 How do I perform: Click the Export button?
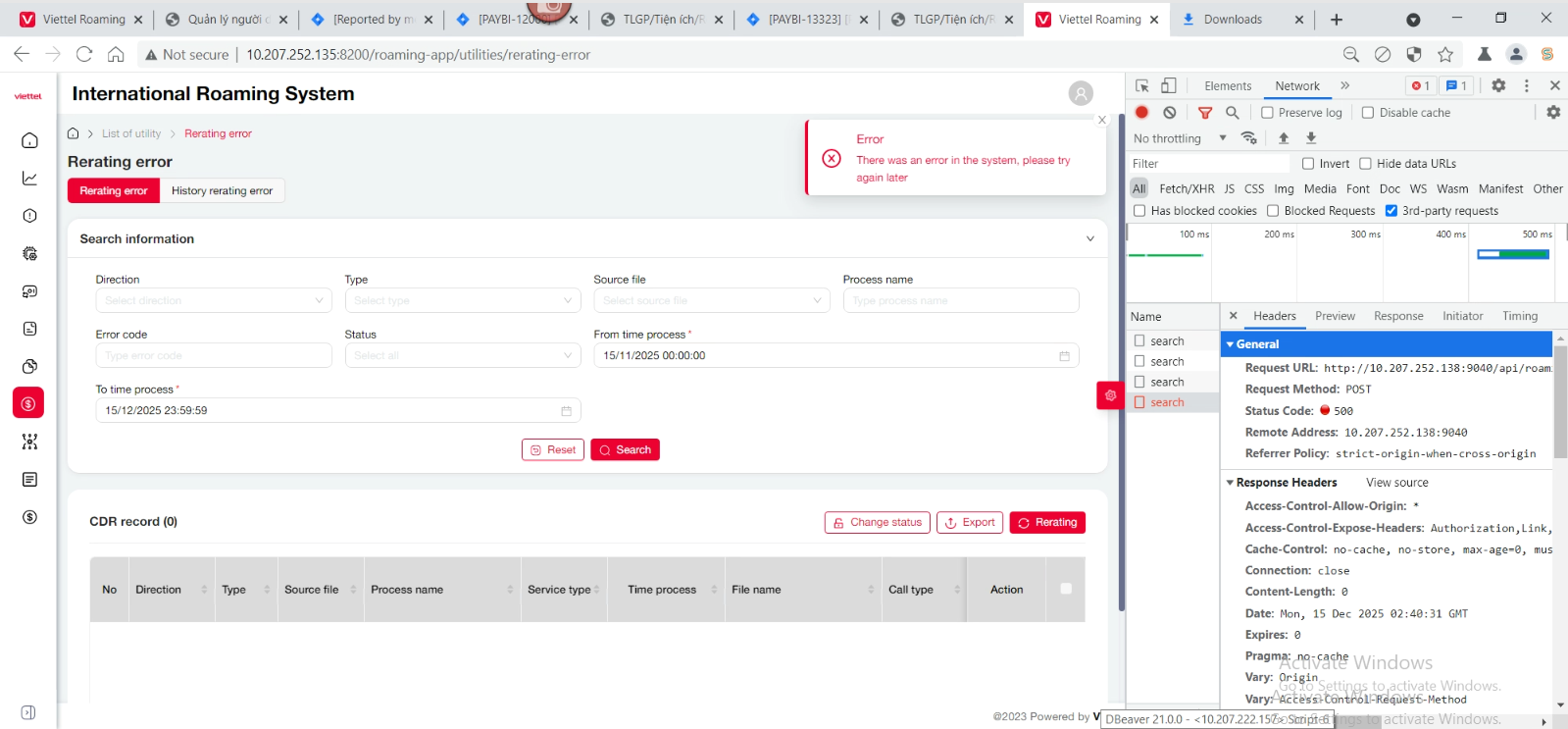tap(969, 522)
